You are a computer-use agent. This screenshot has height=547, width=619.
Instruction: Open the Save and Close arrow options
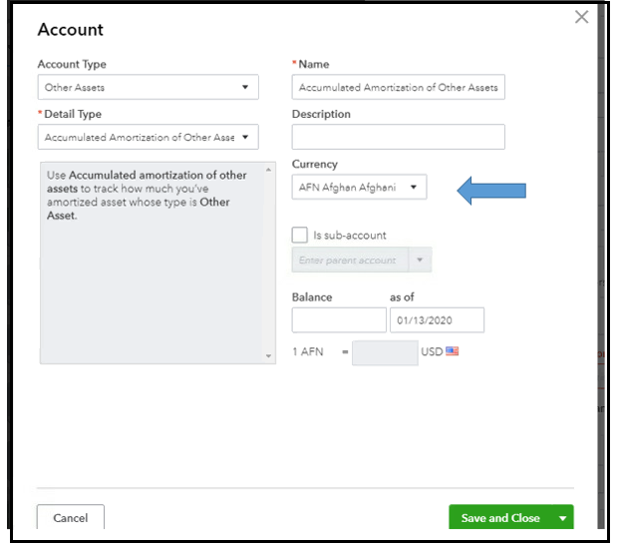(x=563, y=518)
